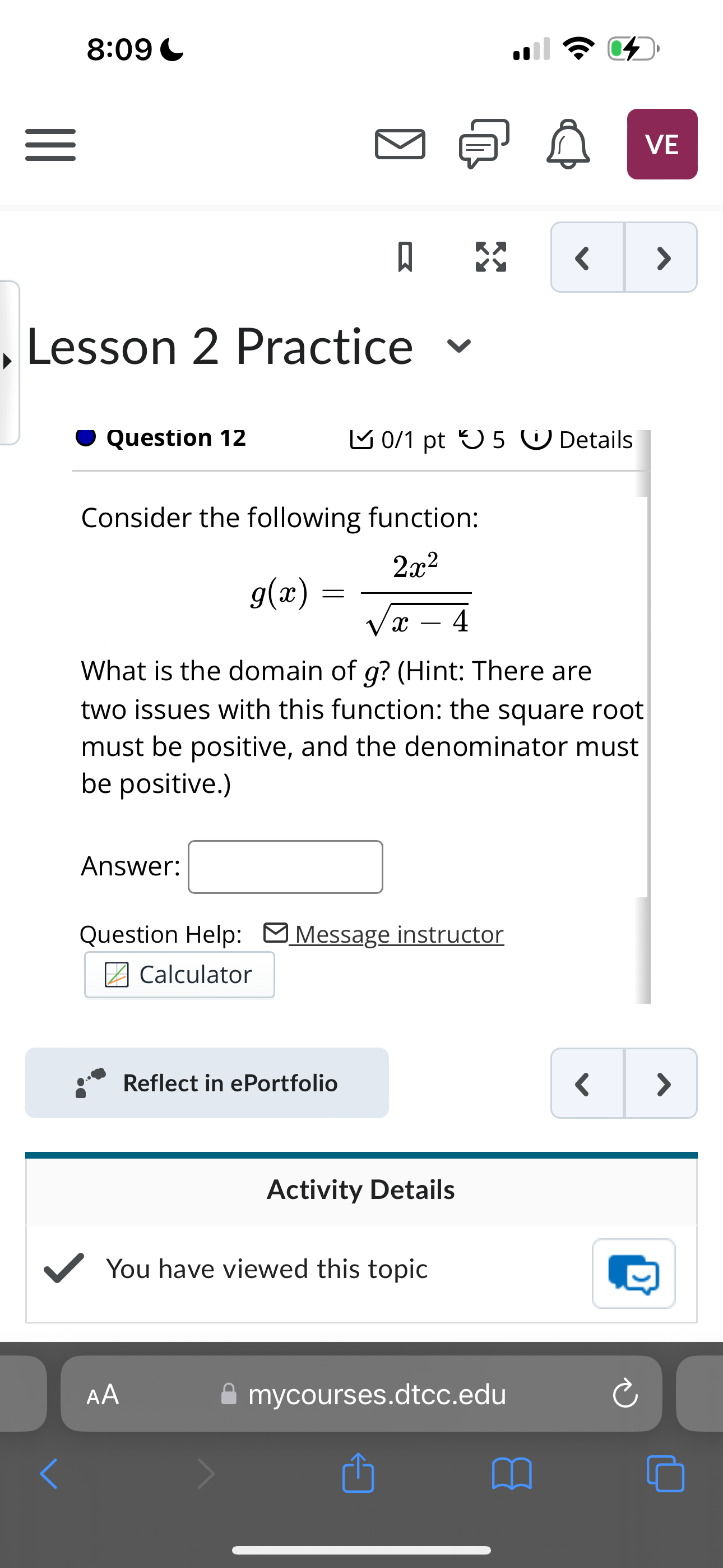723x1568 pixels.
Task: Open the bell notifications icon
Action: 567,144
